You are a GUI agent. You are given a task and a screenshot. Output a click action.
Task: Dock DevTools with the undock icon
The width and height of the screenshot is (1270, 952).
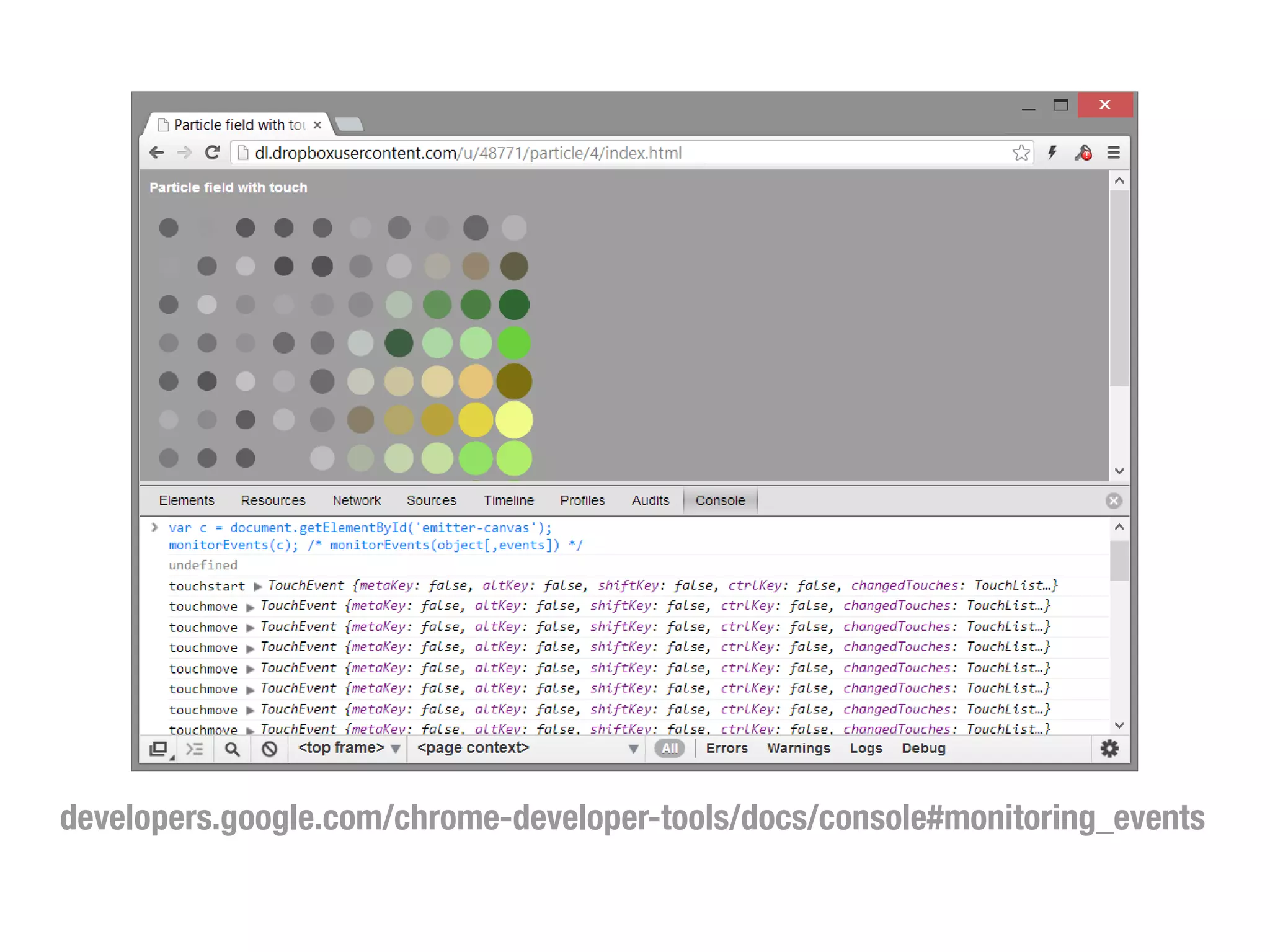coord(159,749)
